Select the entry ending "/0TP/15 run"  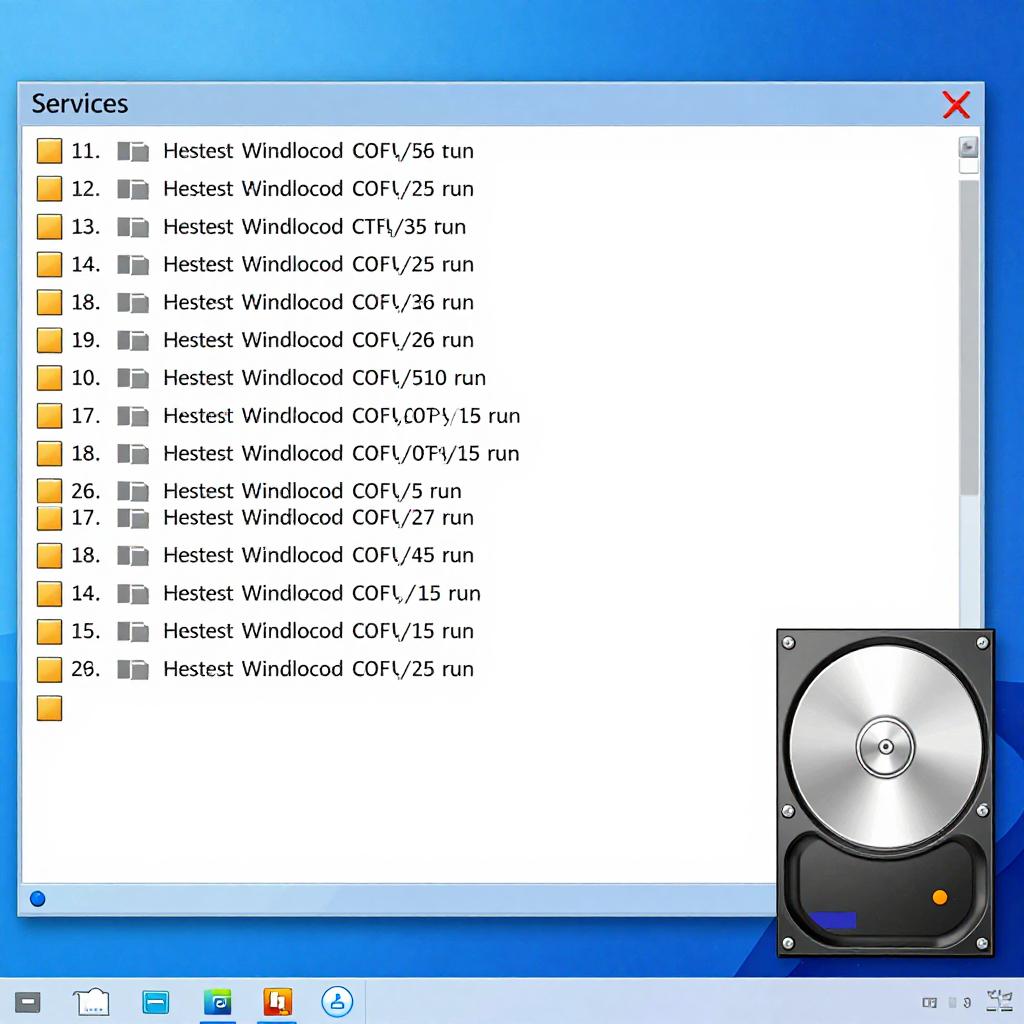[x=341, y=454]
